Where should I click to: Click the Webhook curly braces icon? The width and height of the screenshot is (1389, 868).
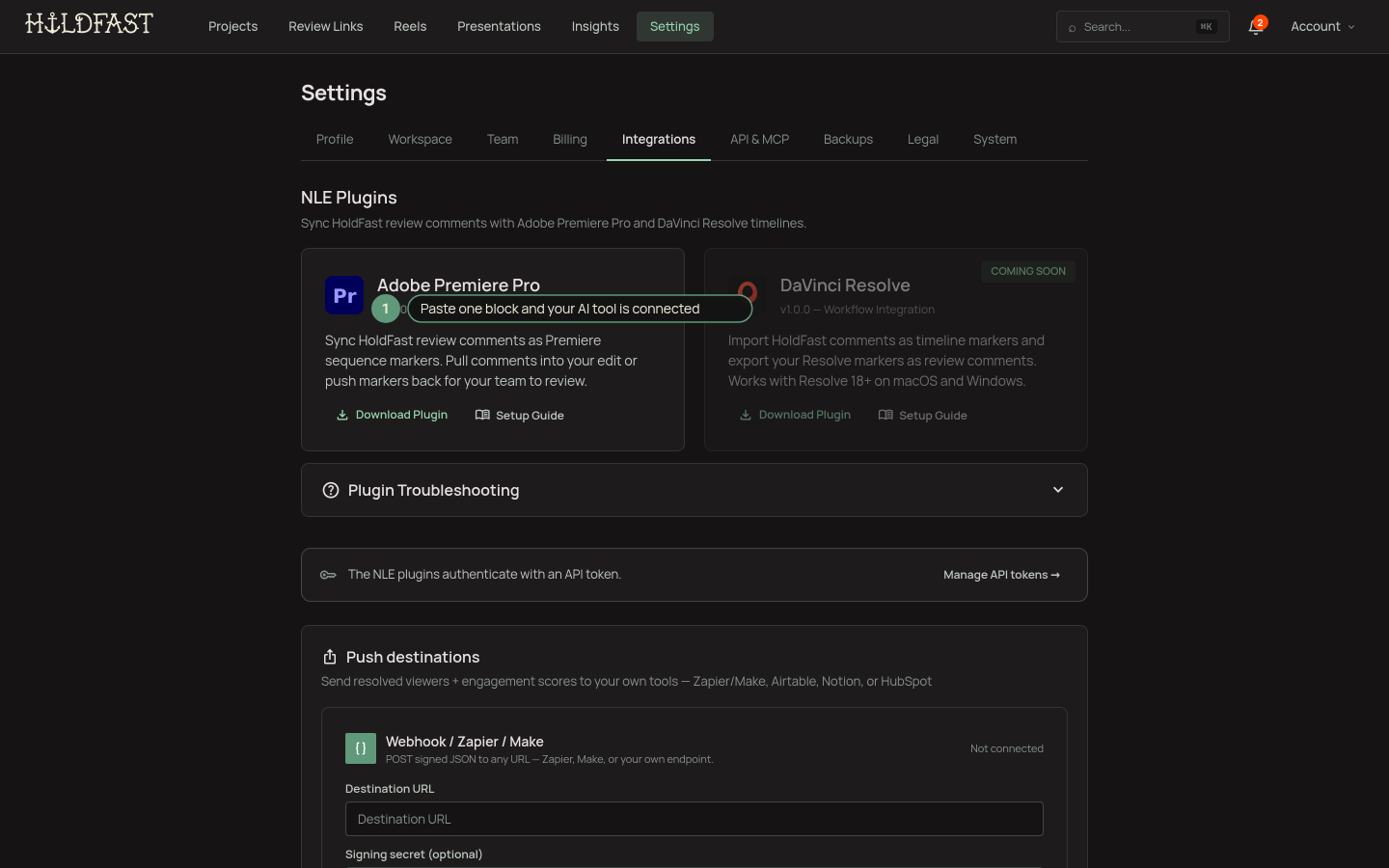361,748
